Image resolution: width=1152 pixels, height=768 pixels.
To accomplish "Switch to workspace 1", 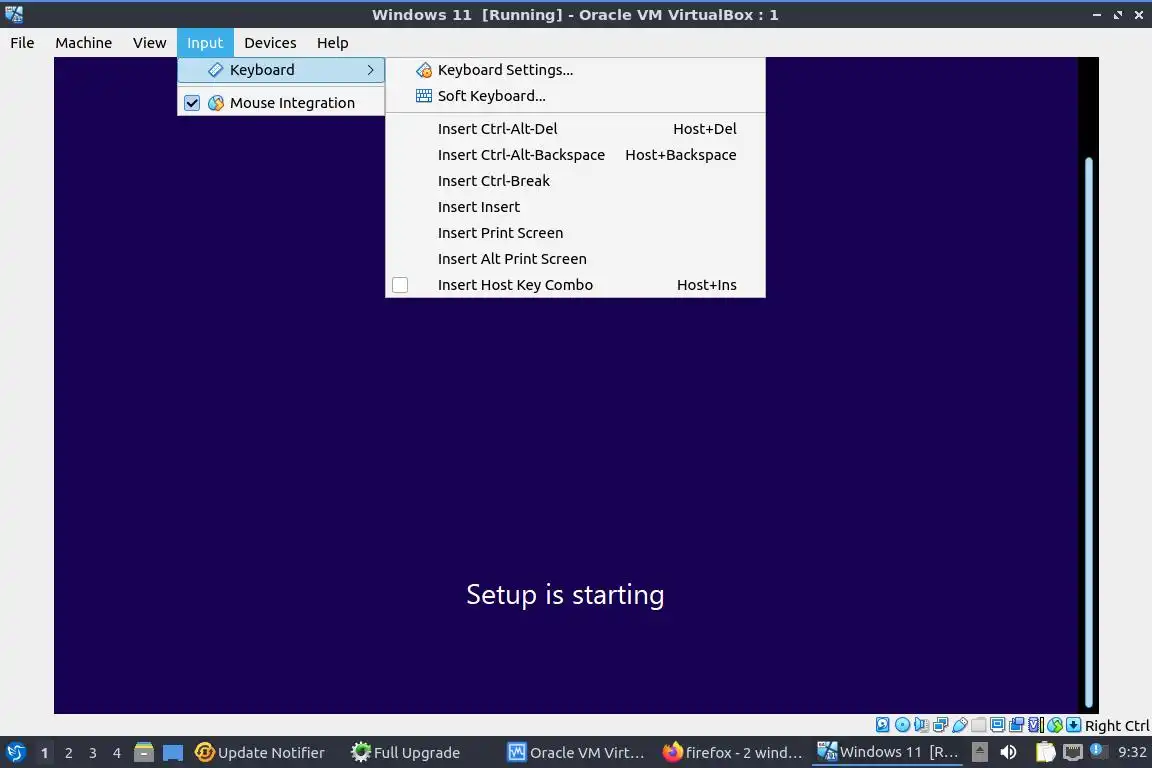I will (44, 753).
